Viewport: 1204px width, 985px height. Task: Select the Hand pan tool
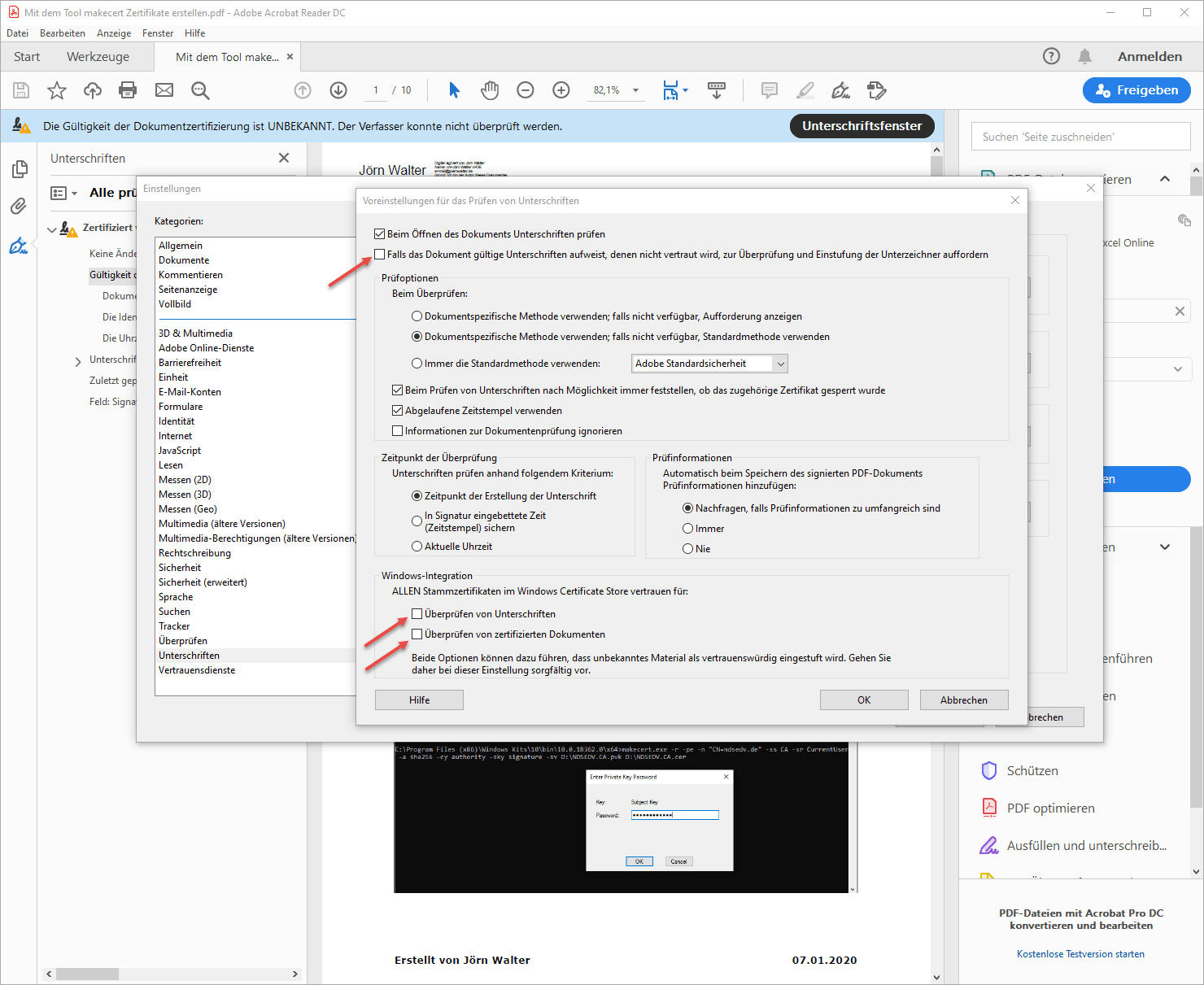(x=489, y=90)
